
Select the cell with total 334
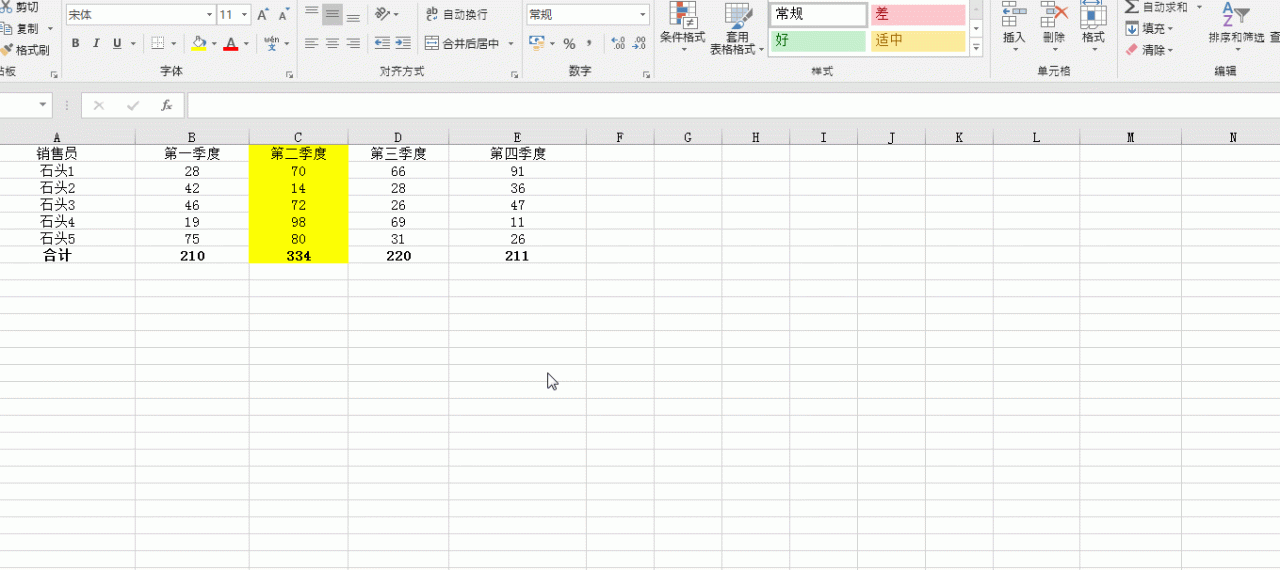(298, 256)
